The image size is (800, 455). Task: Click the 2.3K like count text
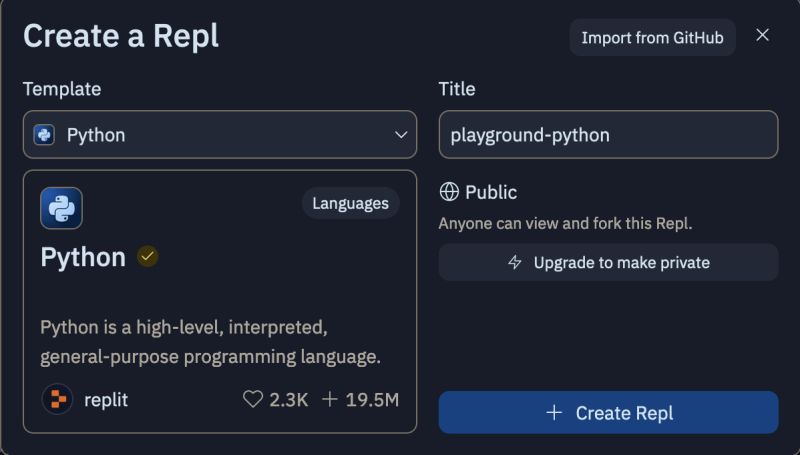[x=289, y=400]
